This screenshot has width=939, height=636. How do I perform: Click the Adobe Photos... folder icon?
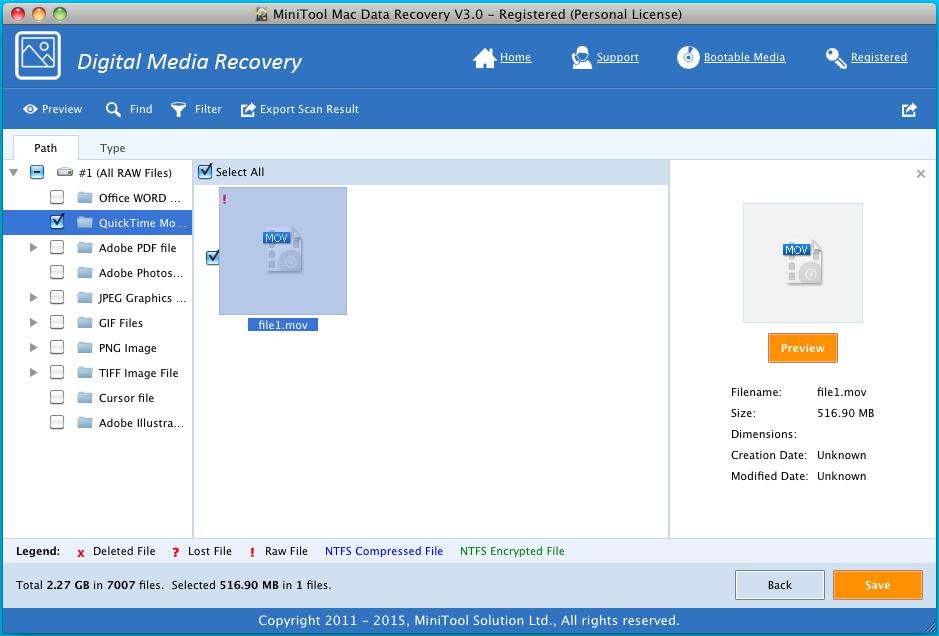click(x=84, y=272)
